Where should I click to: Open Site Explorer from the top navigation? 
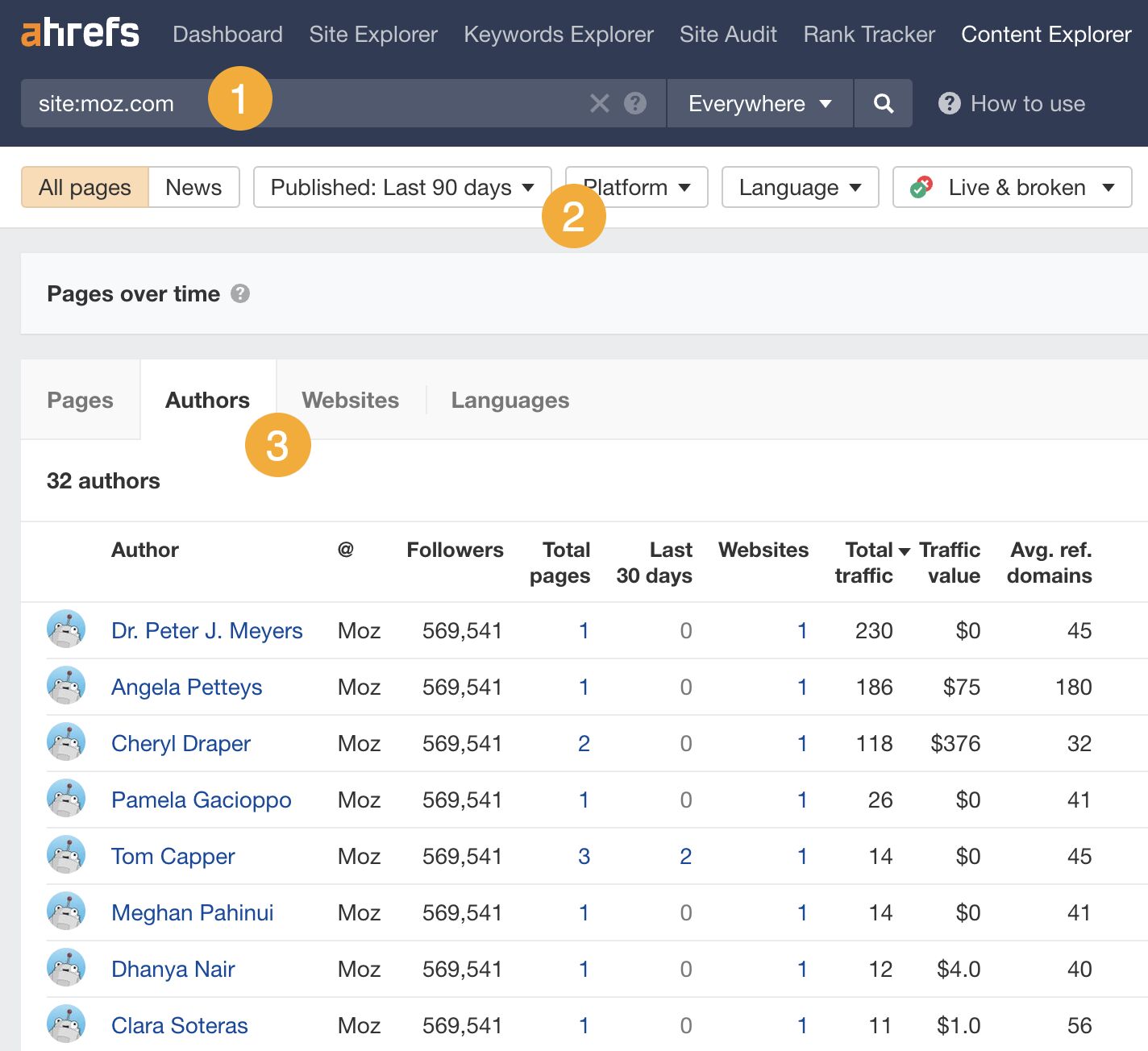[x=372, y=34]
